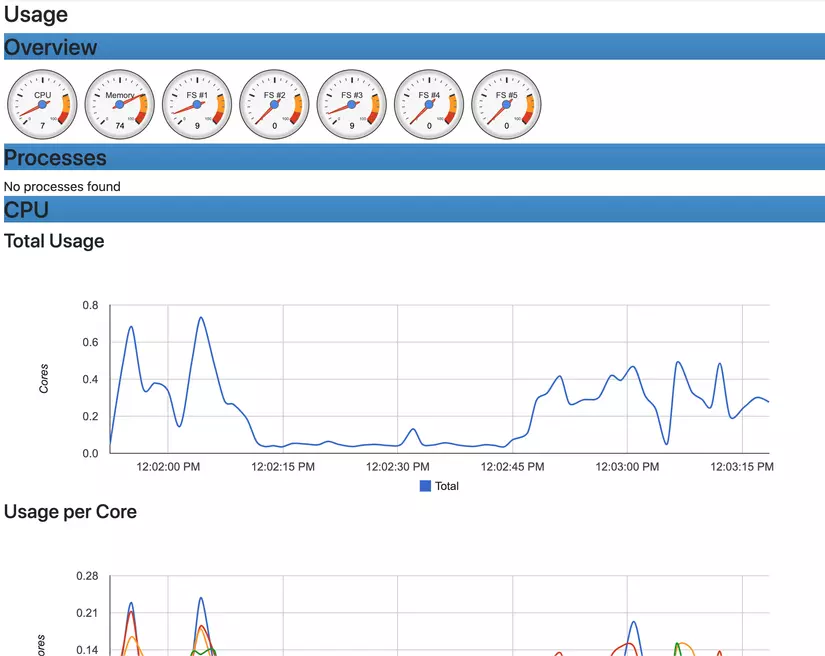Click the No processes found message
This screenshot has height=656, width=825.
62,186
